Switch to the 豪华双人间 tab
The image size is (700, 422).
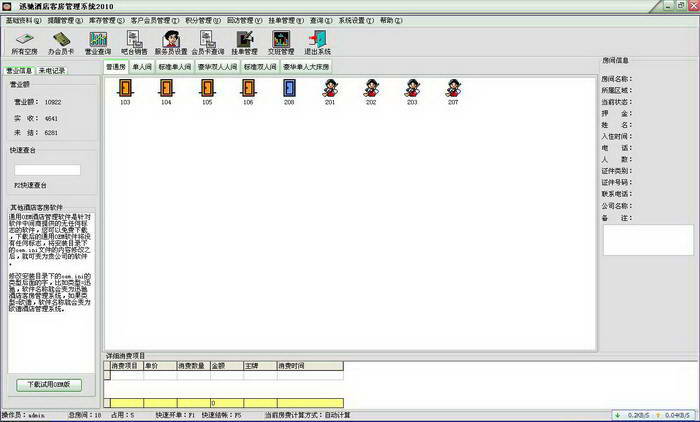click(x=217, y=67)
